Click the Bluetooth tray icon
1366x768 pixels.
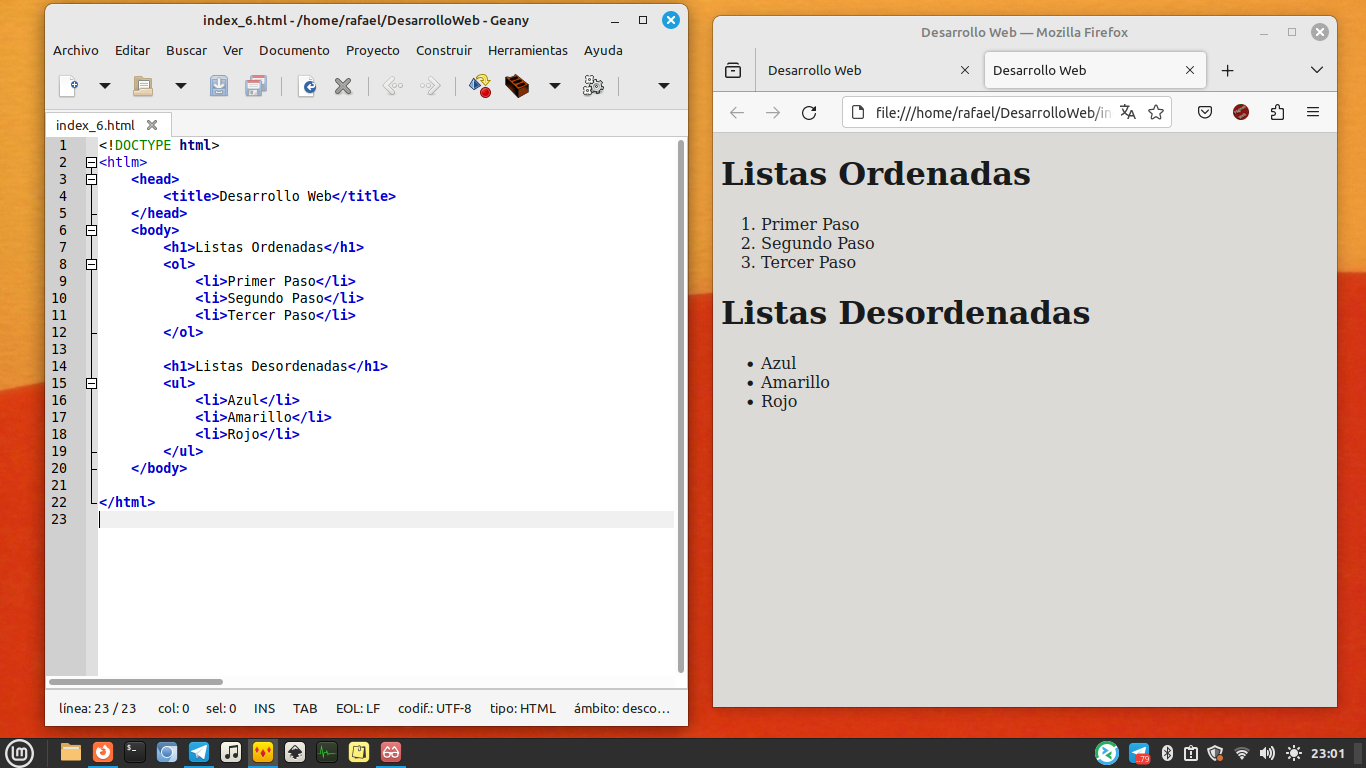pyautogui.click(x=1167, y=753)
